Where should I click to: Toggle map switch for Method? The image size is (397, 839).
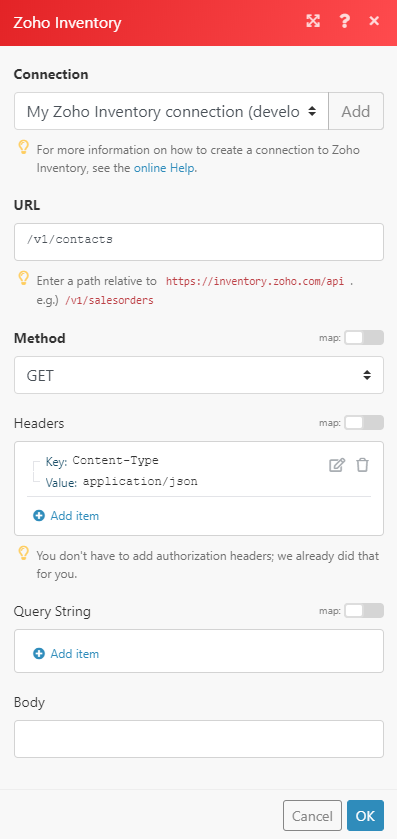364,338
